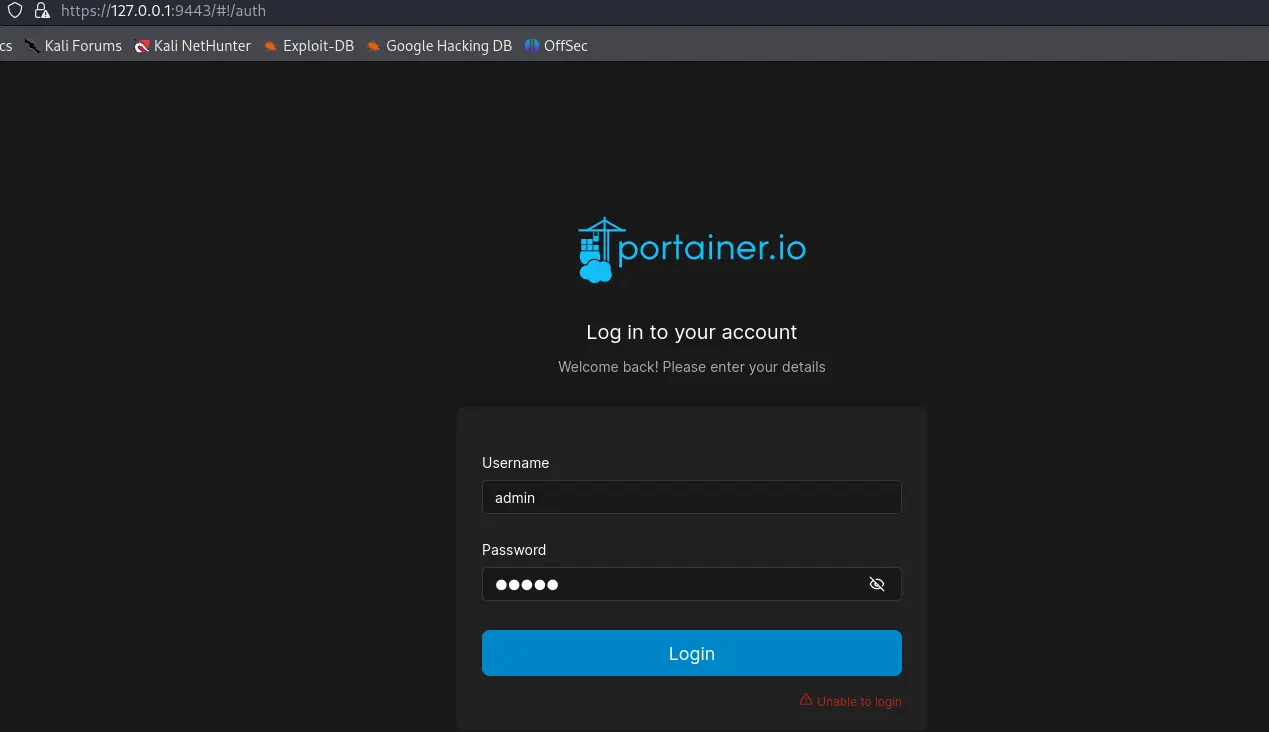
Task: Click the blue Login button
Action: [692, 653]
